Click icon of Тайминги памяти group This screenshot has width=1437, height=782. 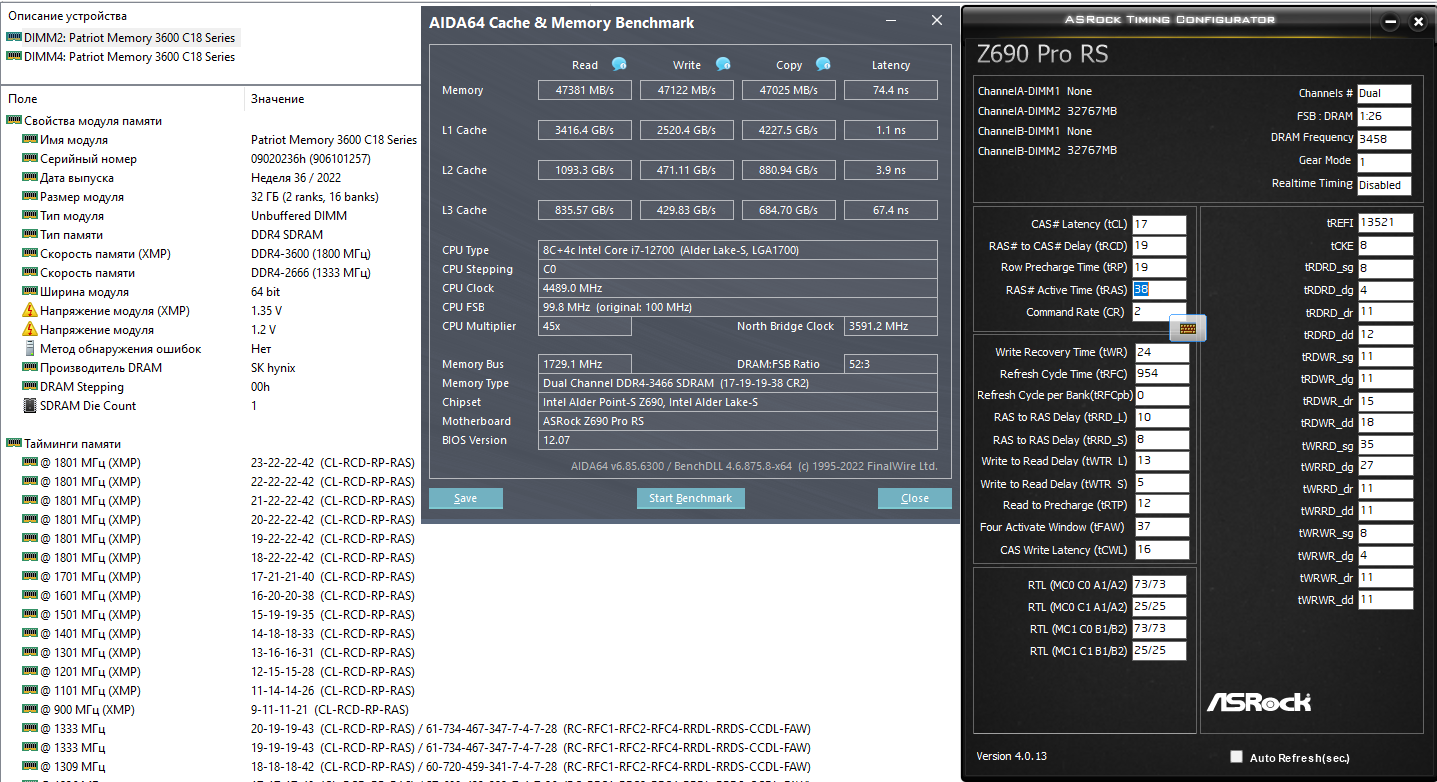tap(14, 444)
